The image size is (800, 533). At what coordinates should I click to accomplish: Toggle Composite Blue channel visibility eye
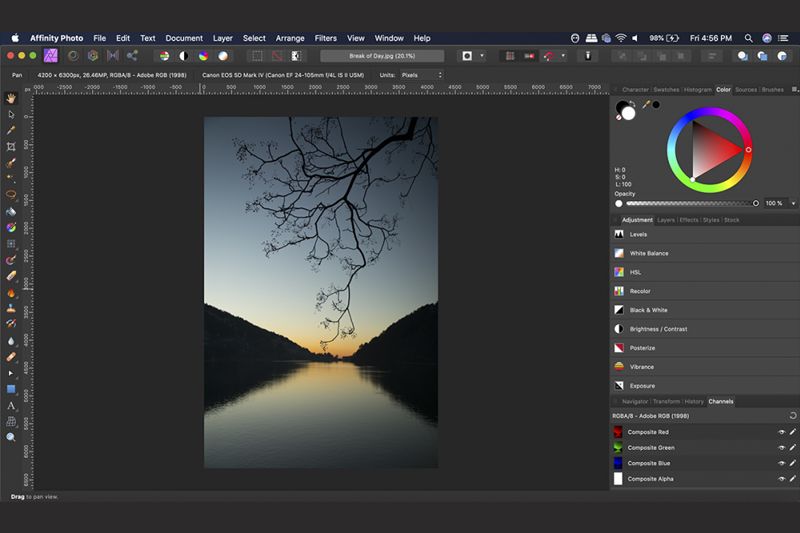tap(781, 464)
